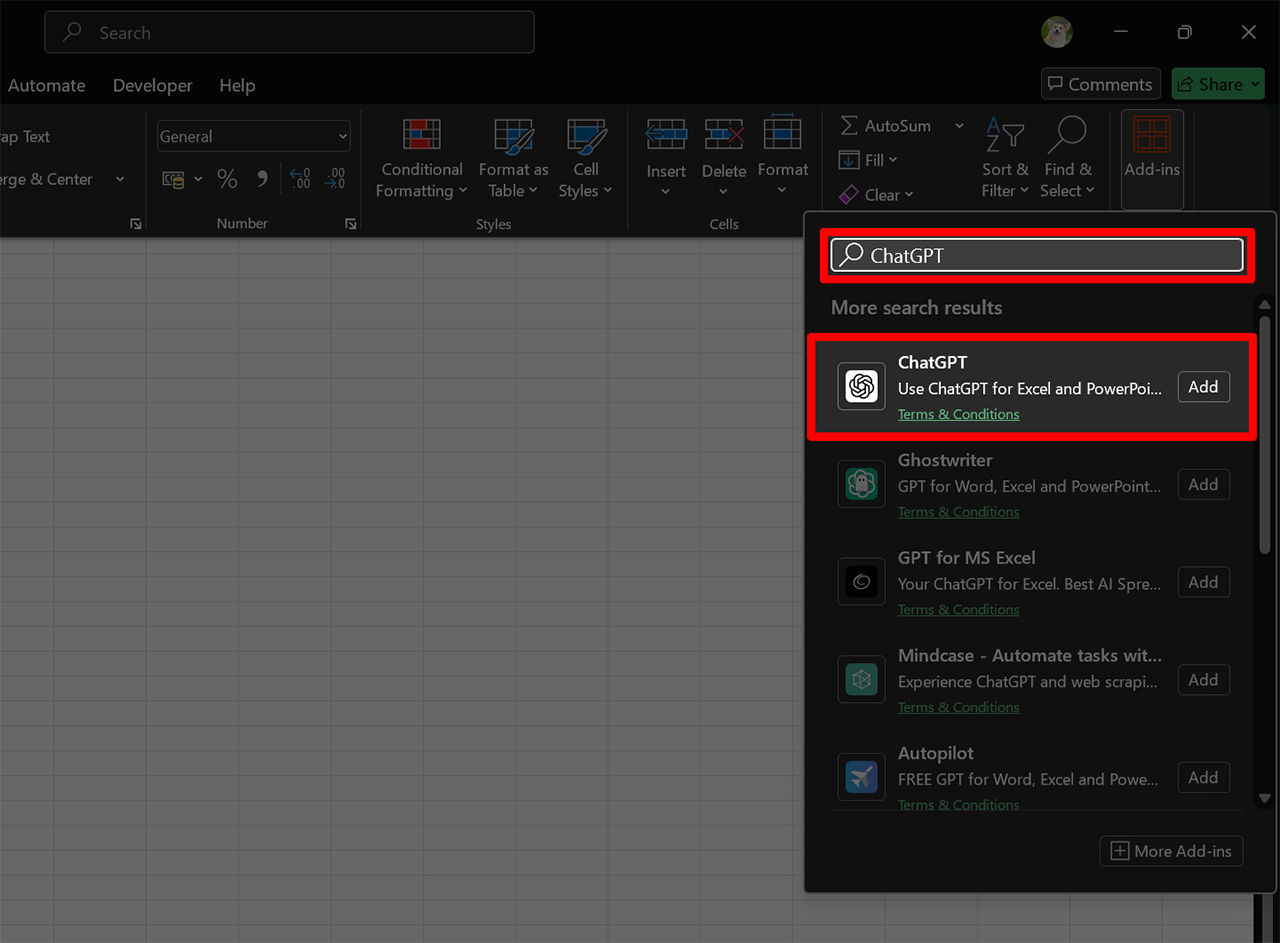Open Conditional Formatting in the Styles group
This screenshot has height=943, width=1280.
[421, 160]
